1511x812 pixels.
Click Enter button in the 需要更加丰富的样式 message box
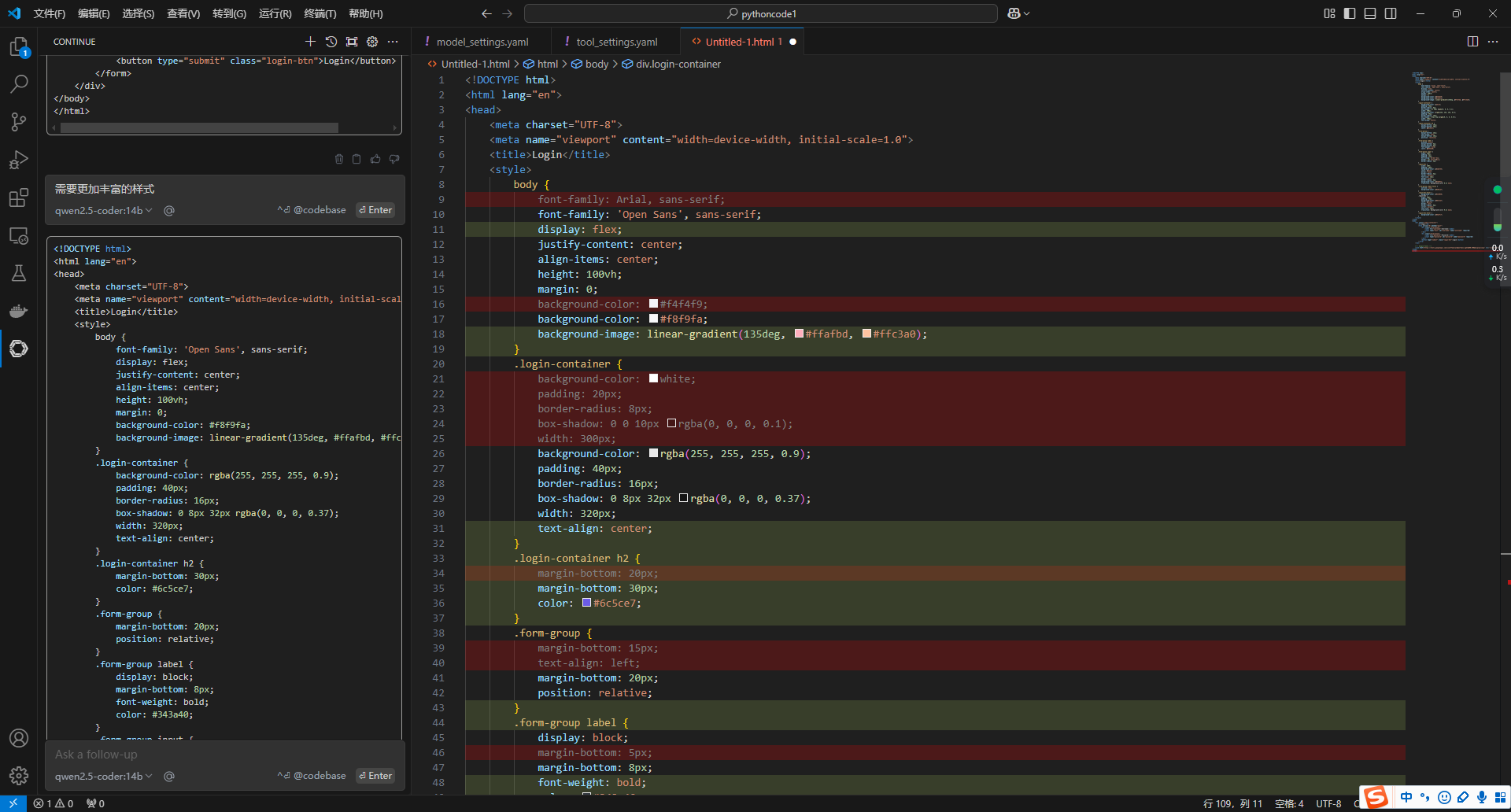coord(375,210)
